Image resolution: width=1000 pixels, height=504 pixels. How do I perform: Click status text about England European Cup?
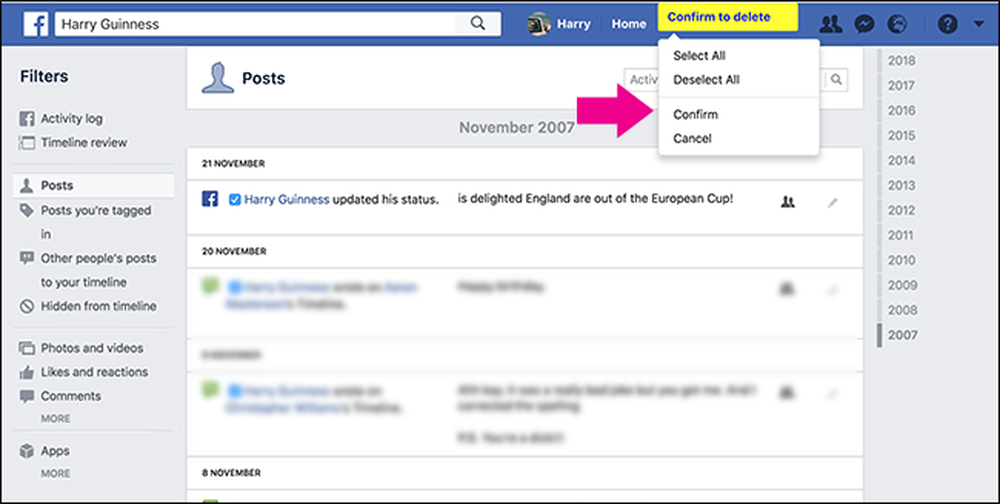(x=595, y=198)
